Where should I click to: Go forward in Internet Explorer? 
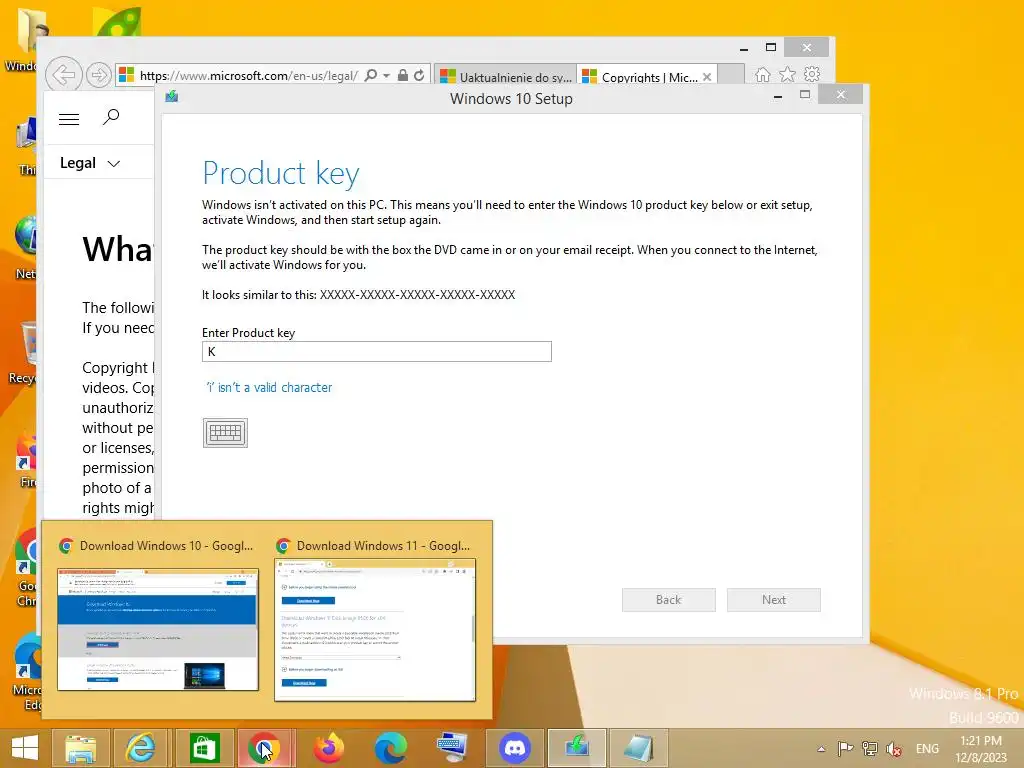coord(99,75)
